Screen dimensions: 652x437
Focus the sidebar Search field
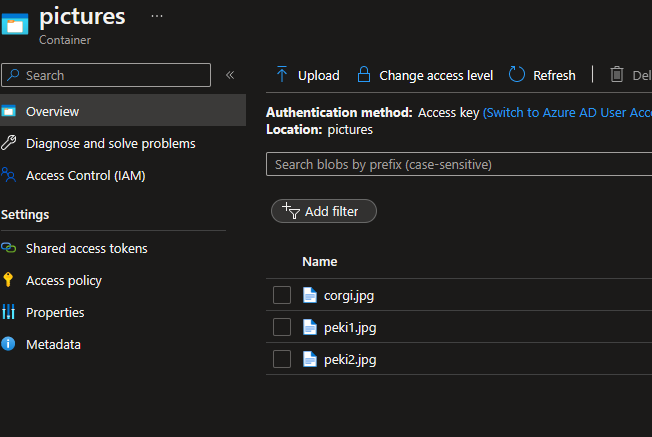click(x=106, y=75)
